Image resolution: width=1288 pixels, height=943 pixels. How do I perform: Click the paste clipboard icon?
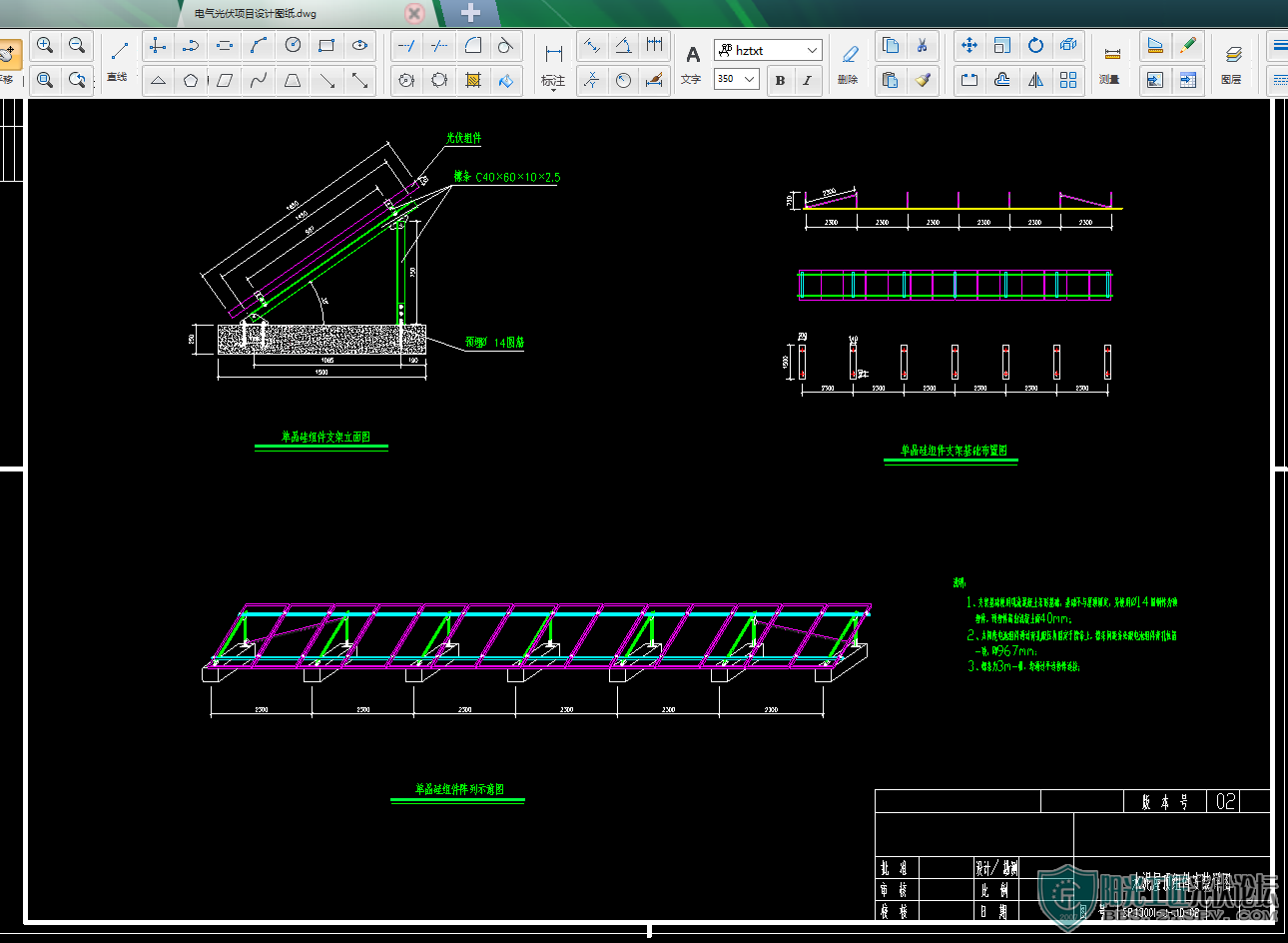tap(891, 80)
